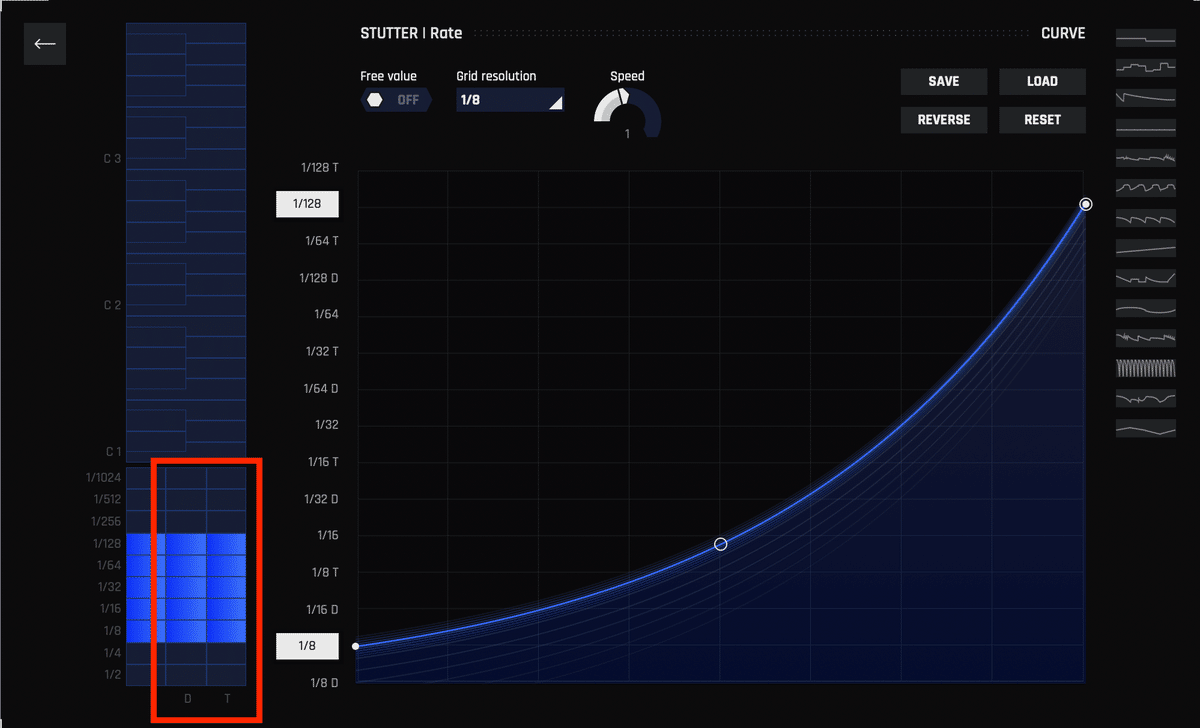Click the 1/128 T axis label
This screenshot has width=1200, height=728.
click(320, 168)
